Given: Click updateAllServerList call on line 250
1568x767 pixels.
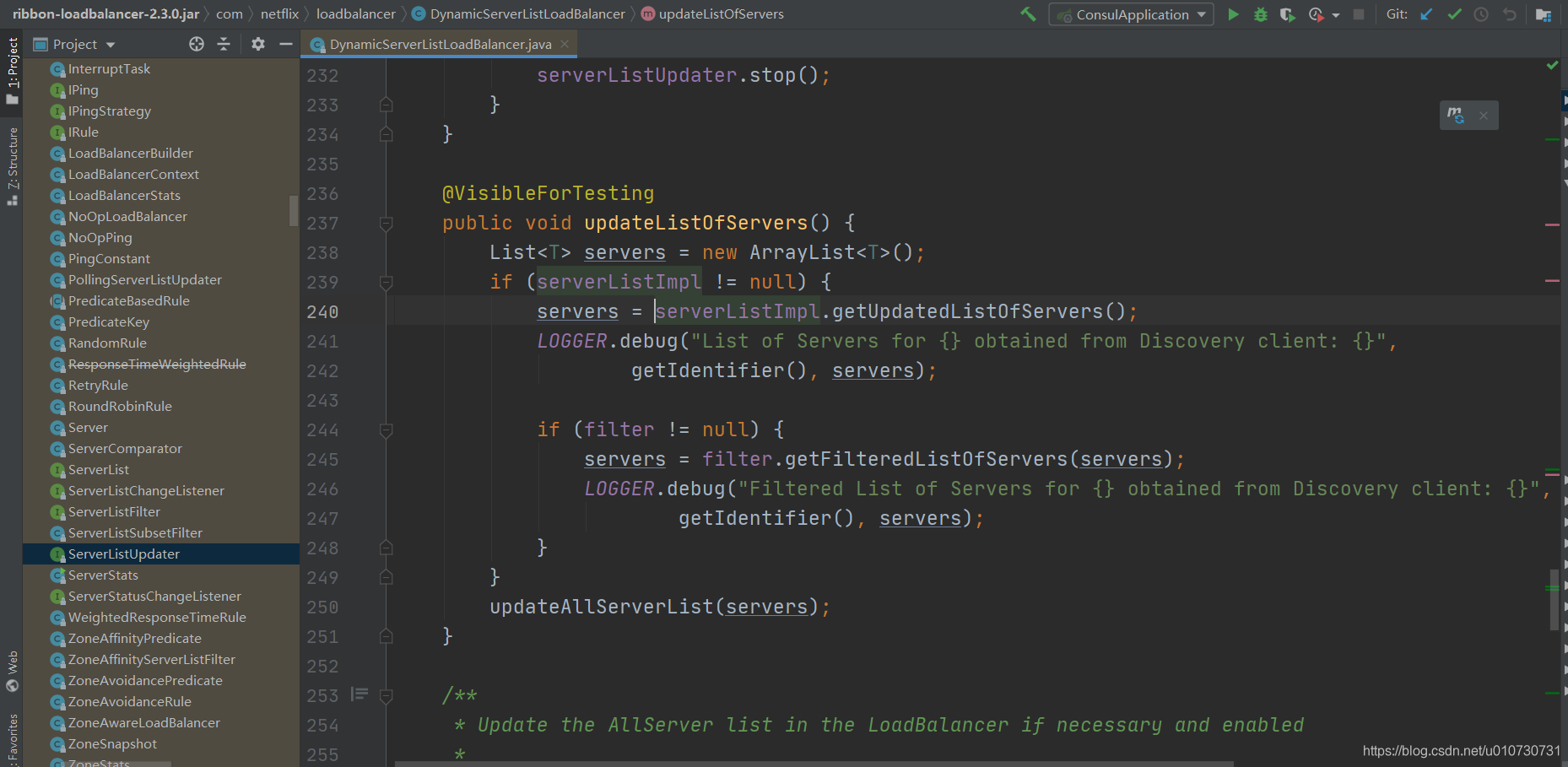Looking at the screenshot, I should (602, 607).
